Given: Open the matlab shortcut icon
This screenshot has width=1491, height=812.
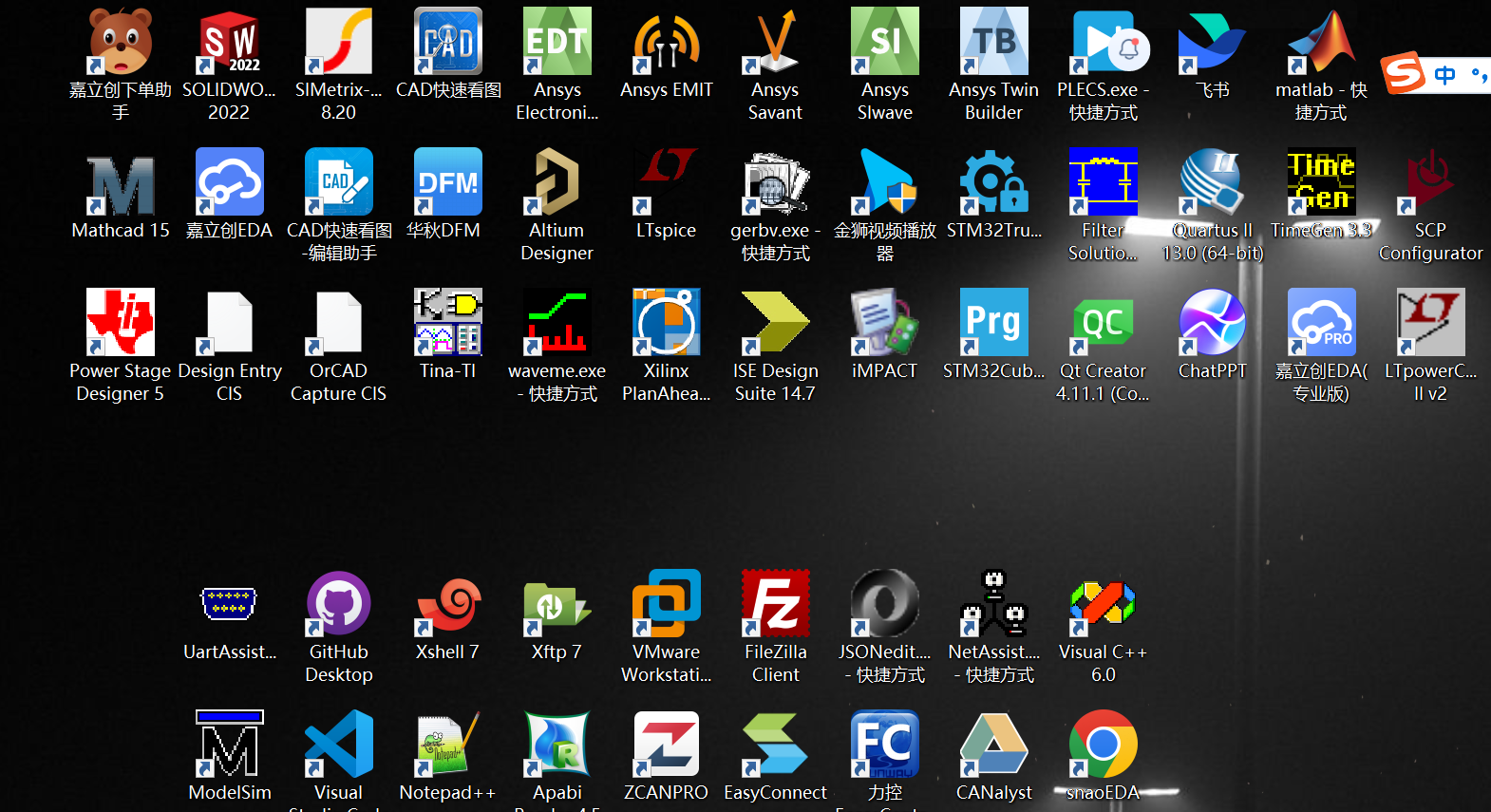Looking at the screenshot, I should (1321, 42).
